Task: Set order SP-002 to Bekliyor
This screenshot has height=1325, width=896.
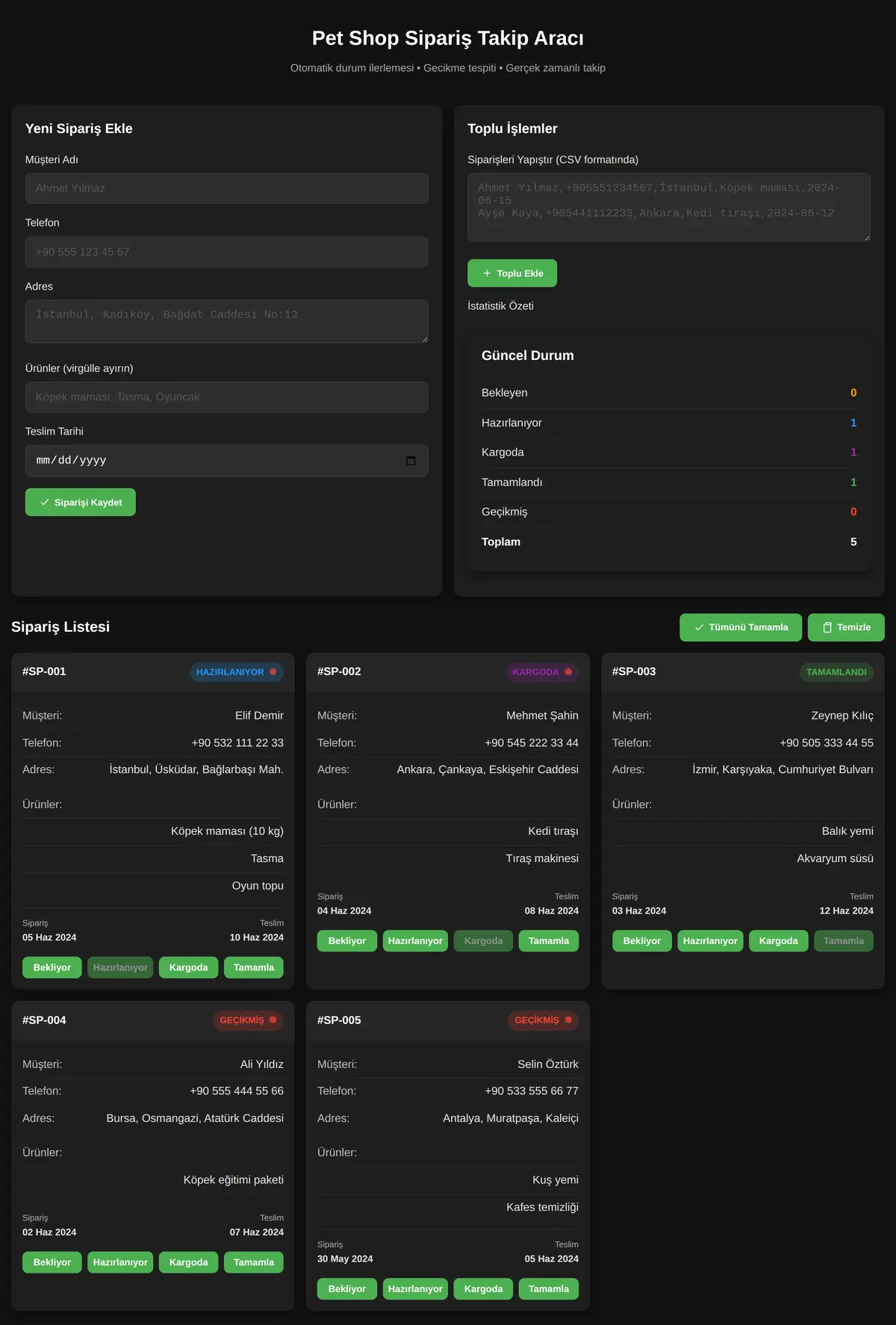Action: click(347, 941)
